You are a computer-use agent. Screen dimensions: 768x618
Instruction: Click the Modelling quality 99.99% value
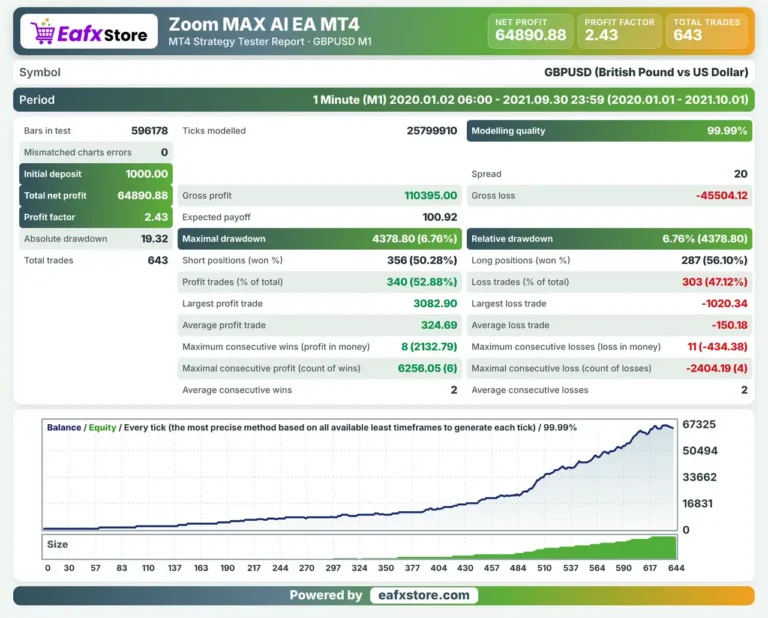tap(727, 131)
